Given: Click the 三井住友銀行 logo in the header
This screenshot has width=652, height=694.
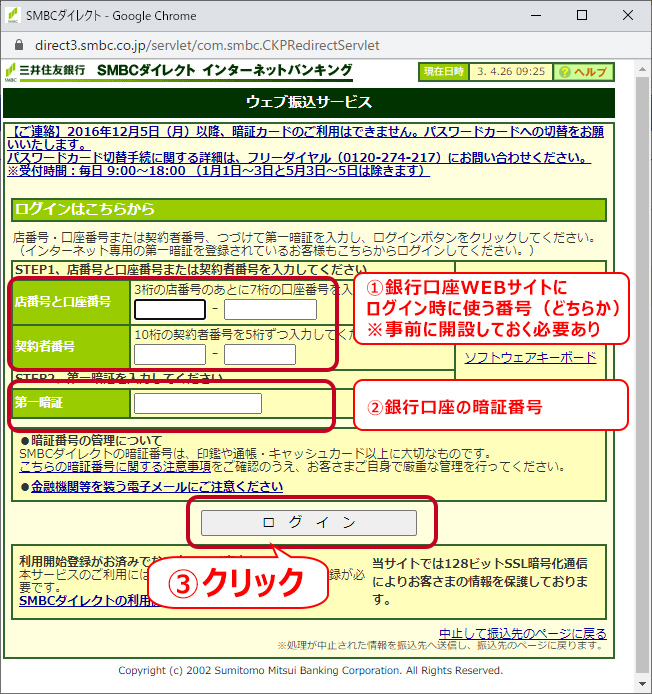Looking at the screenshot, I should click(45, 72).
